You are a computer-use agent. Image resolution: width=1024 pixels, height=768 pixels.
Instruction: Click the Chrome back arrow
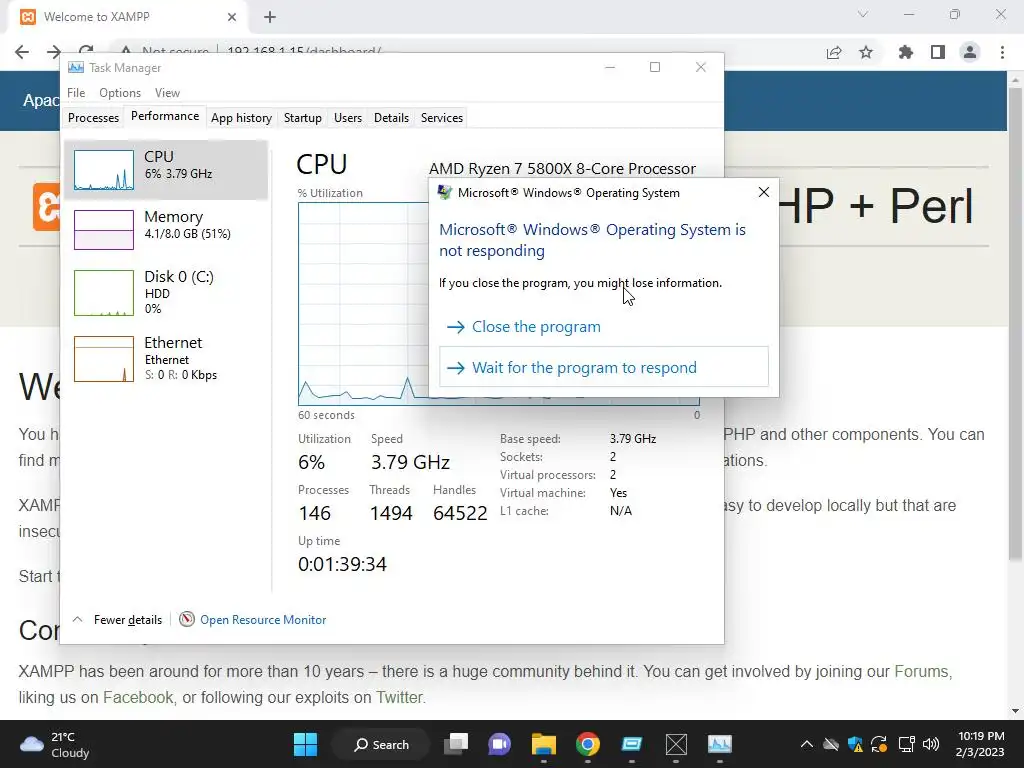[22, 52]
